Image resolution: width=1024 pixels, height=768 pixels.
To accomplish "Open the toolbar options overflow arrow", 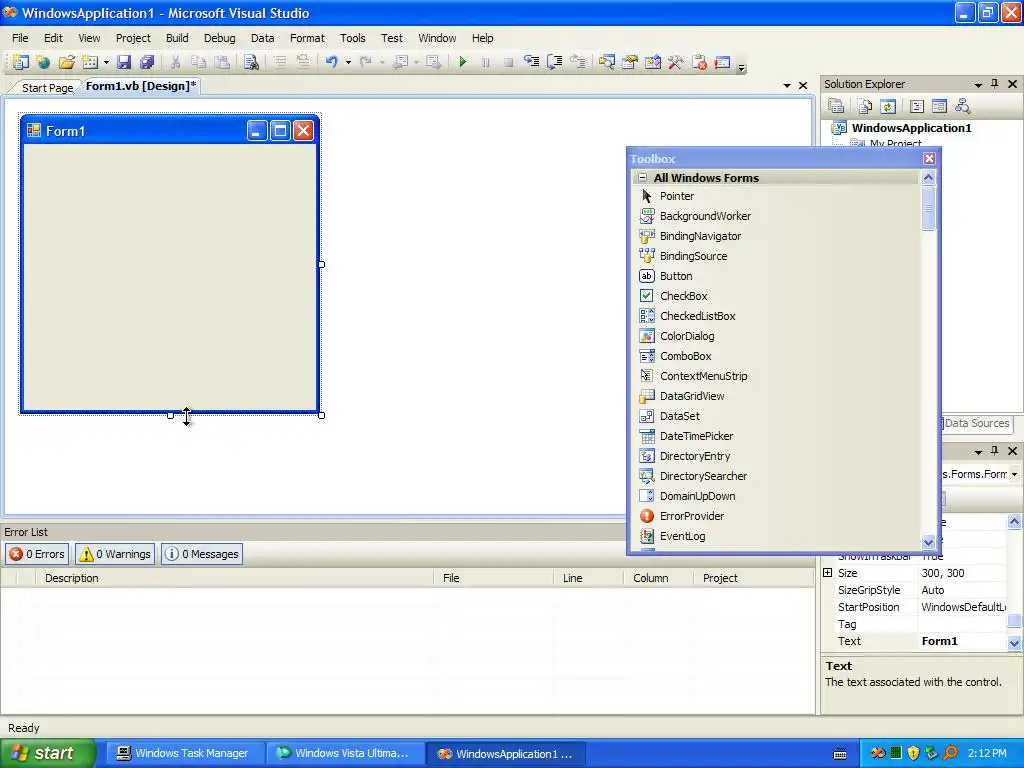I will 741,67.
